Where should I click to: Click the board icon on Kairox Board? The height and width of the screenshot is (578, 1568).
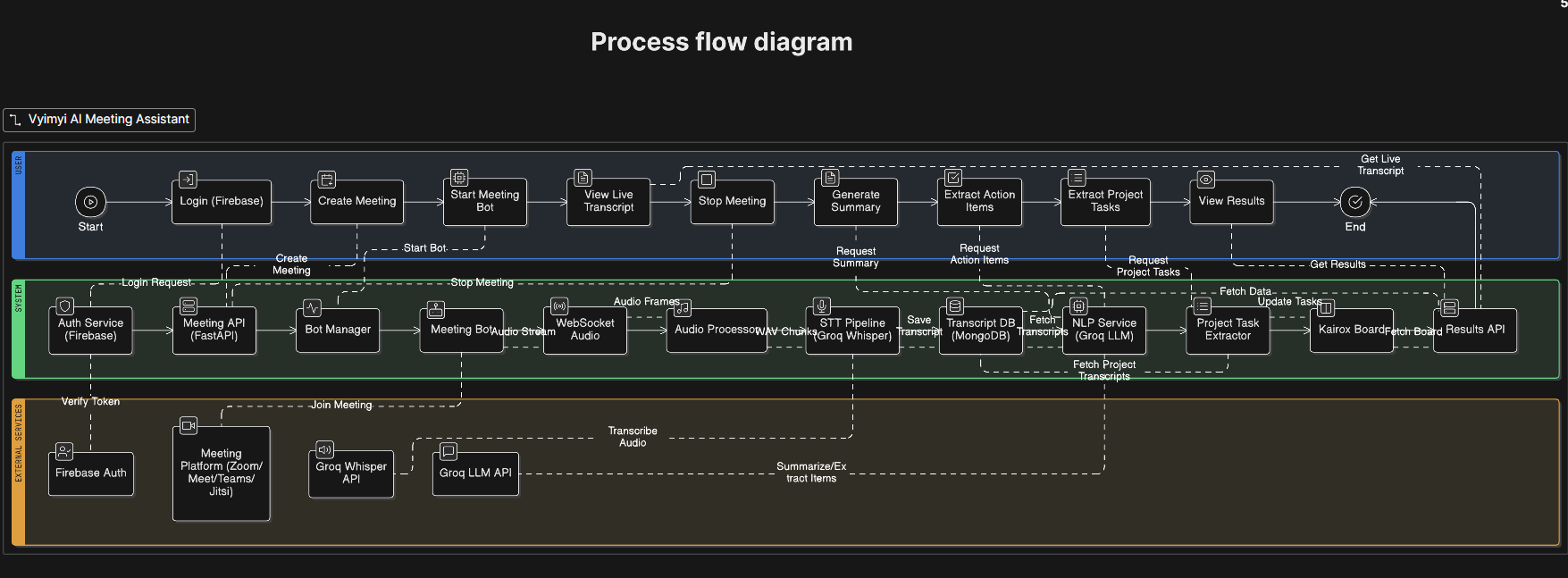click(1326, 308)
